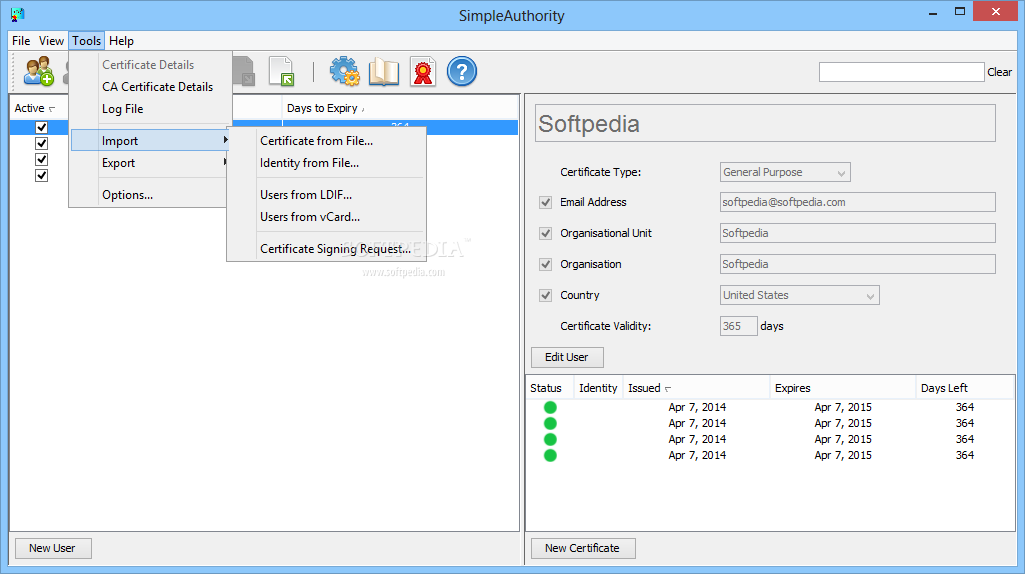Toggle Active checkbox in the second user row
This screenshot has height=574, width=1025.
pyautogui.click(x=41, y=143)
